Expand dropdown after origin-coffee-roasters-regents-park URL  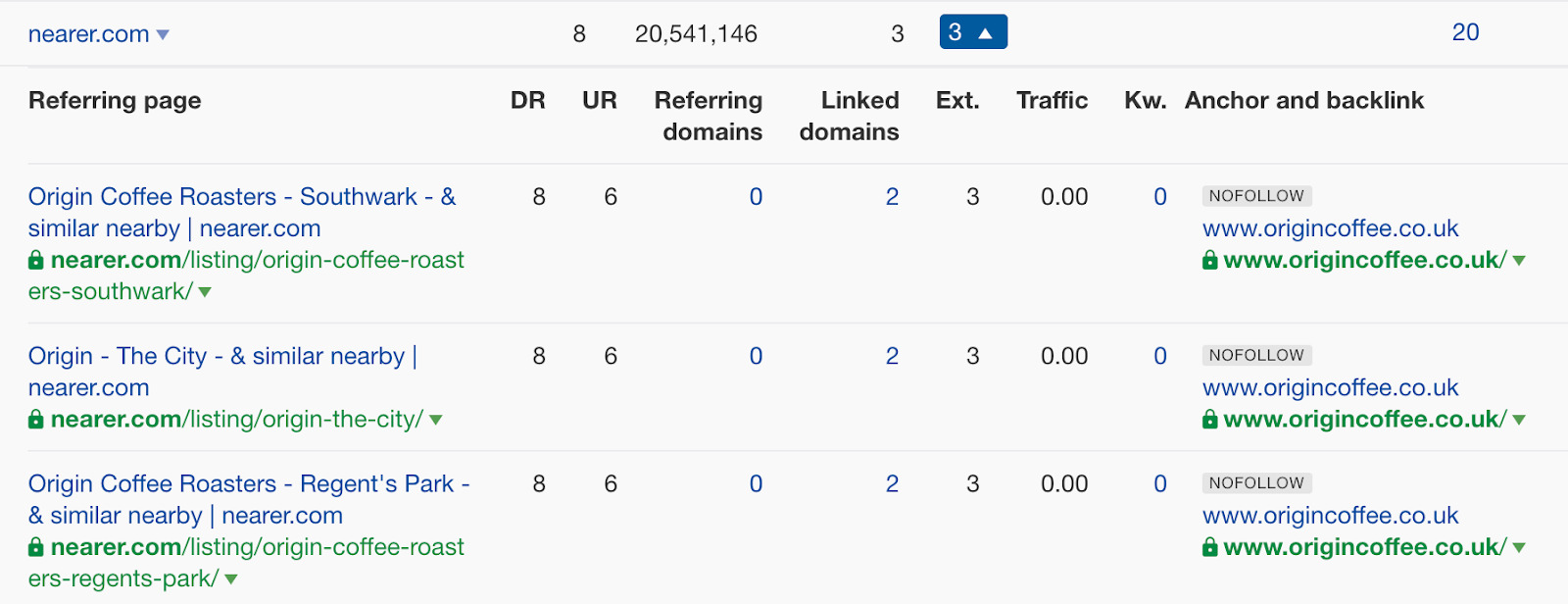[x=231, y=579]
